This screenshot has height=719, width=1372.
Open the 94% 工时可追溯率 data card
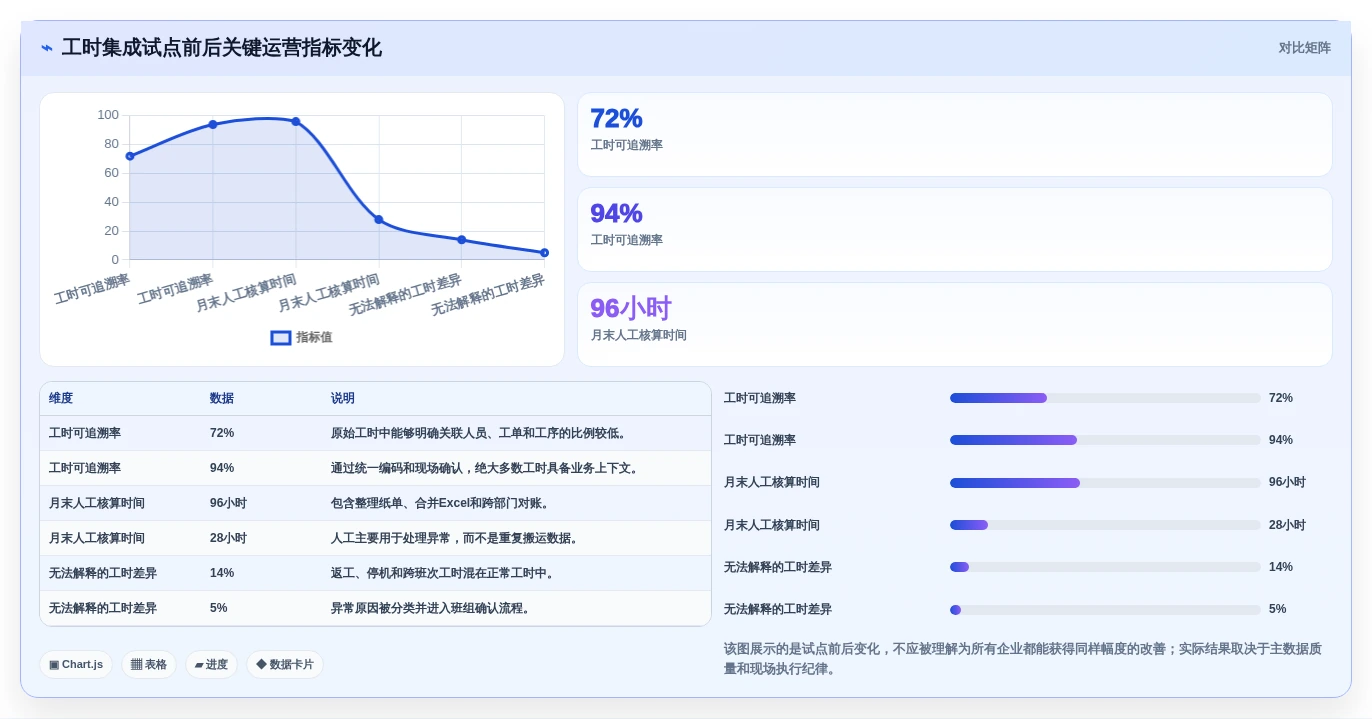(x=955, y=230)
